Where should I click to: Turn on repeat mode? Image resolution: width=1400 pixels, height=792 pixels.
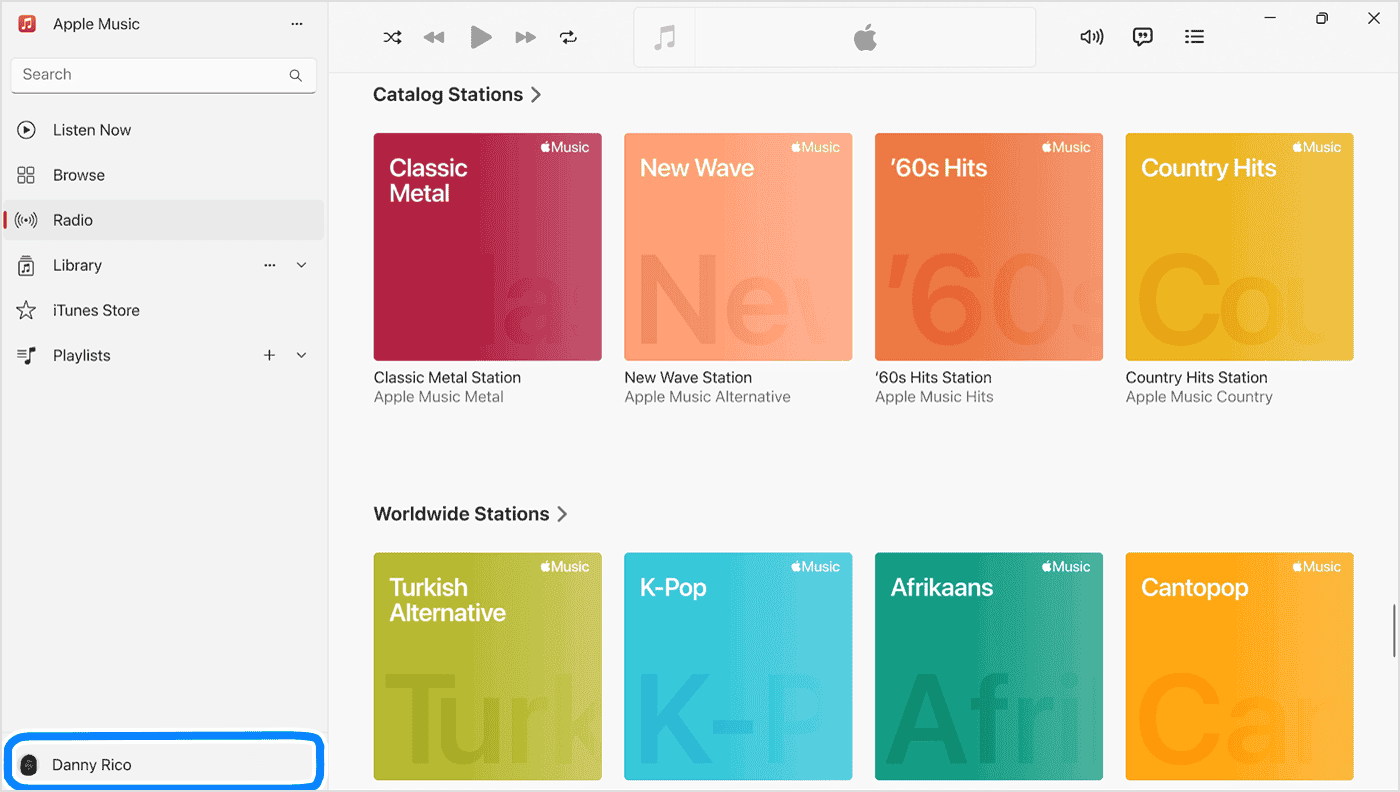pyautogui.click(x=568, y=36)
